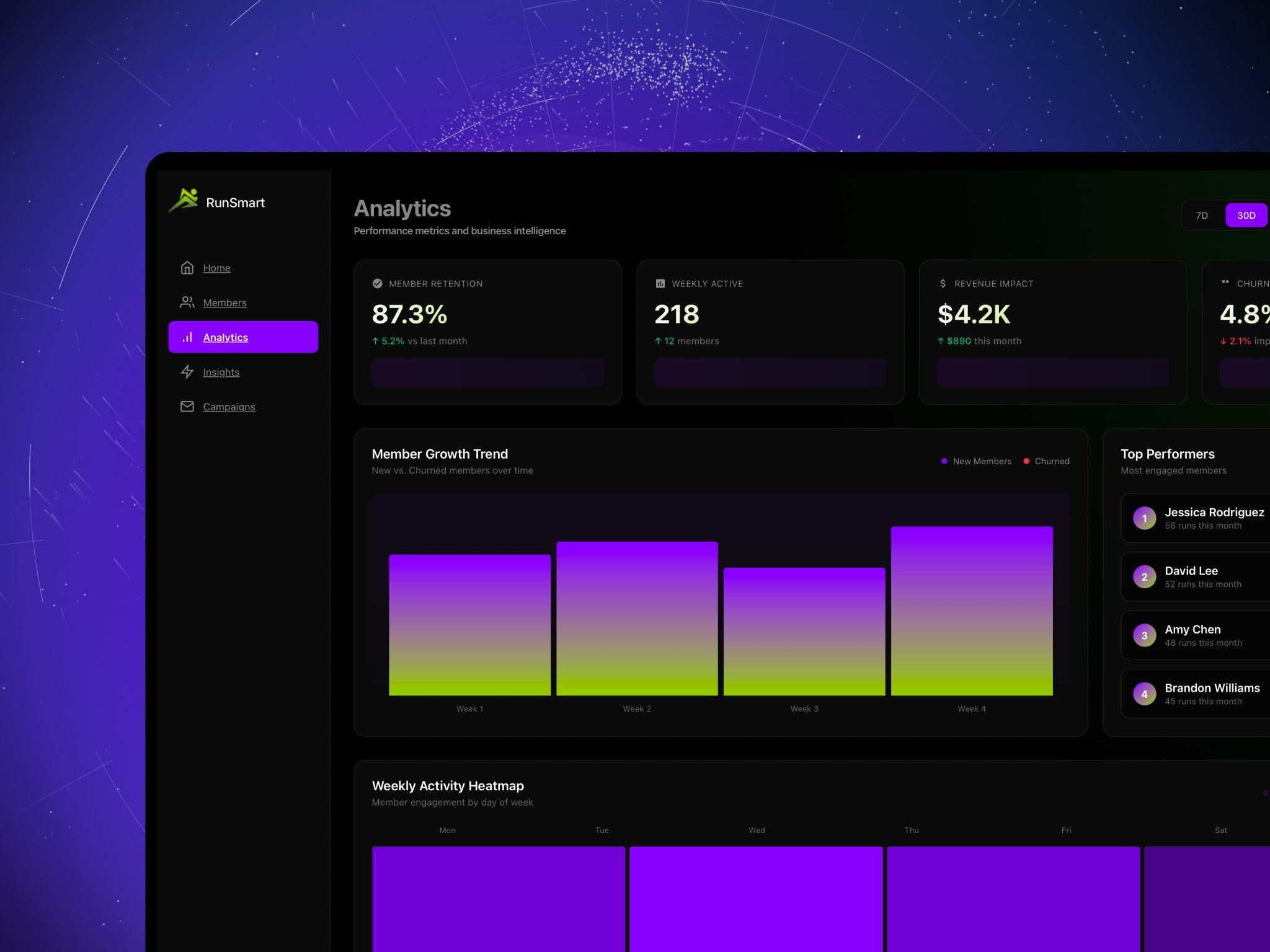The width and height of the screenshot is (1270, 952).
Task: Click the Revenue Impact dollar icon
Action: click(x=943, y=283)
